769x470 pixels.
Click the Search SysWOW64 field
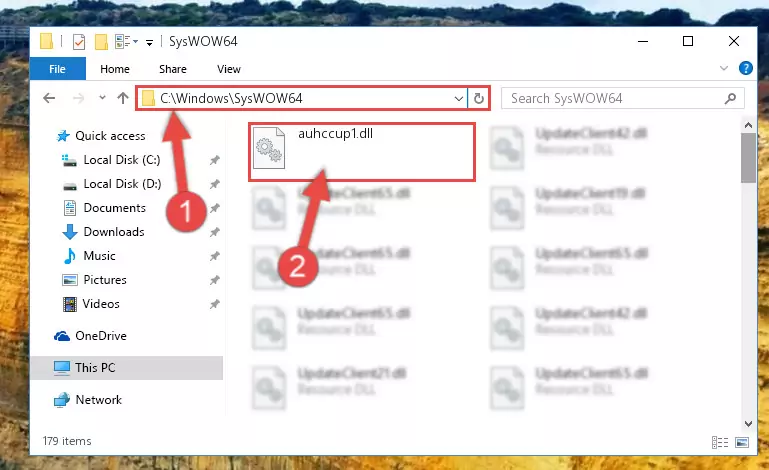coord(622,99)
